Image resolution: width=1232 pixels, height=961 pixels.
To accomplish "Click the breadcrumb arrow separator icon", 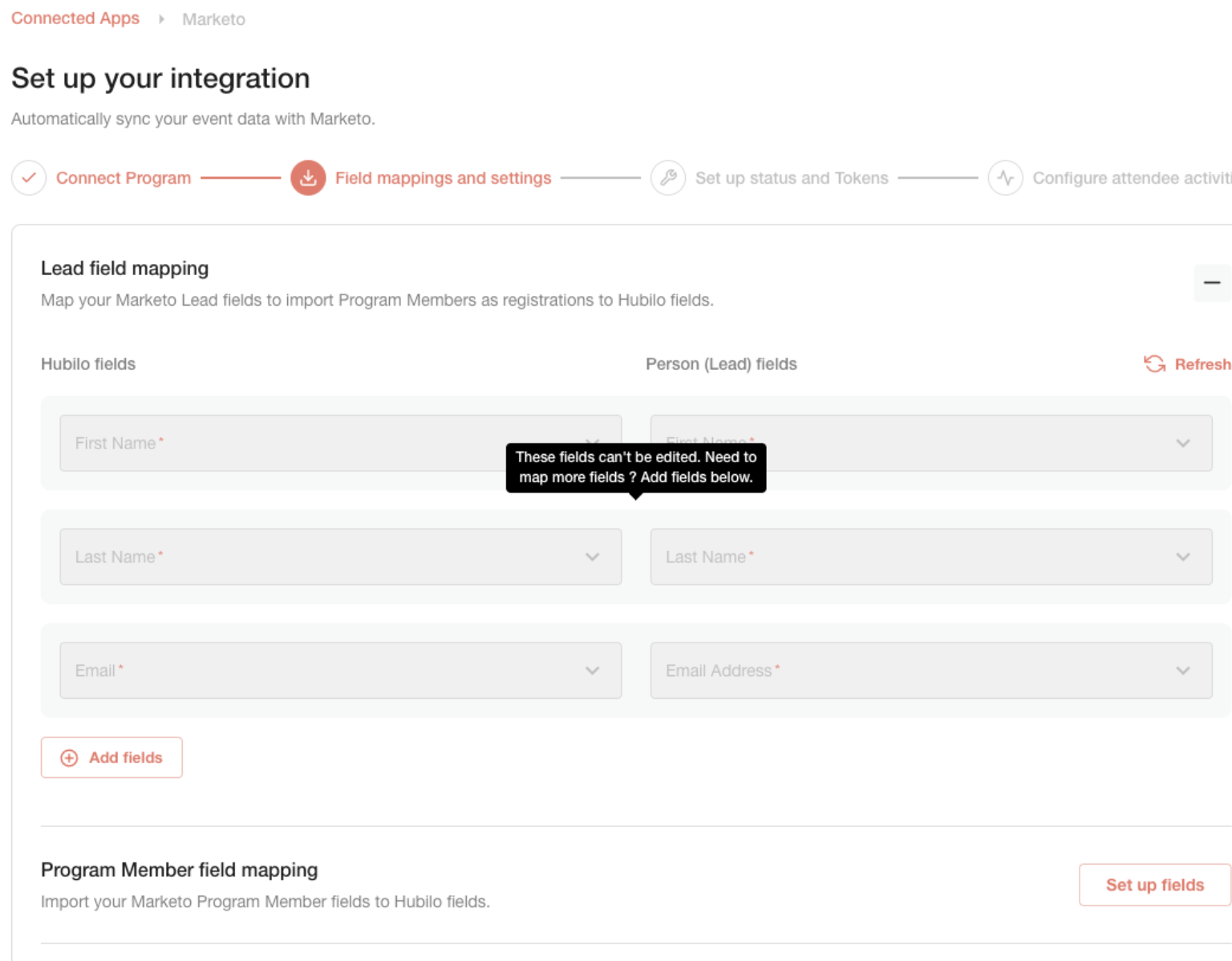I will 161,19.
